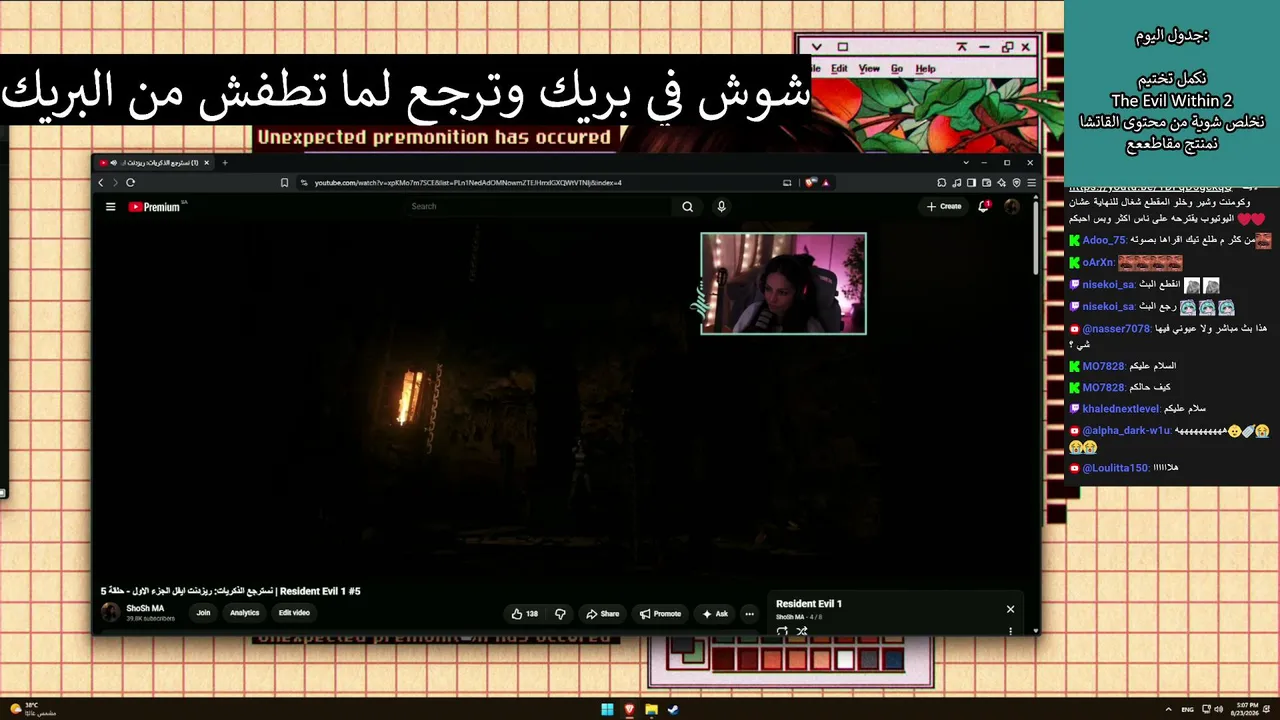Open the taskbar weather widget

[32, 709]
